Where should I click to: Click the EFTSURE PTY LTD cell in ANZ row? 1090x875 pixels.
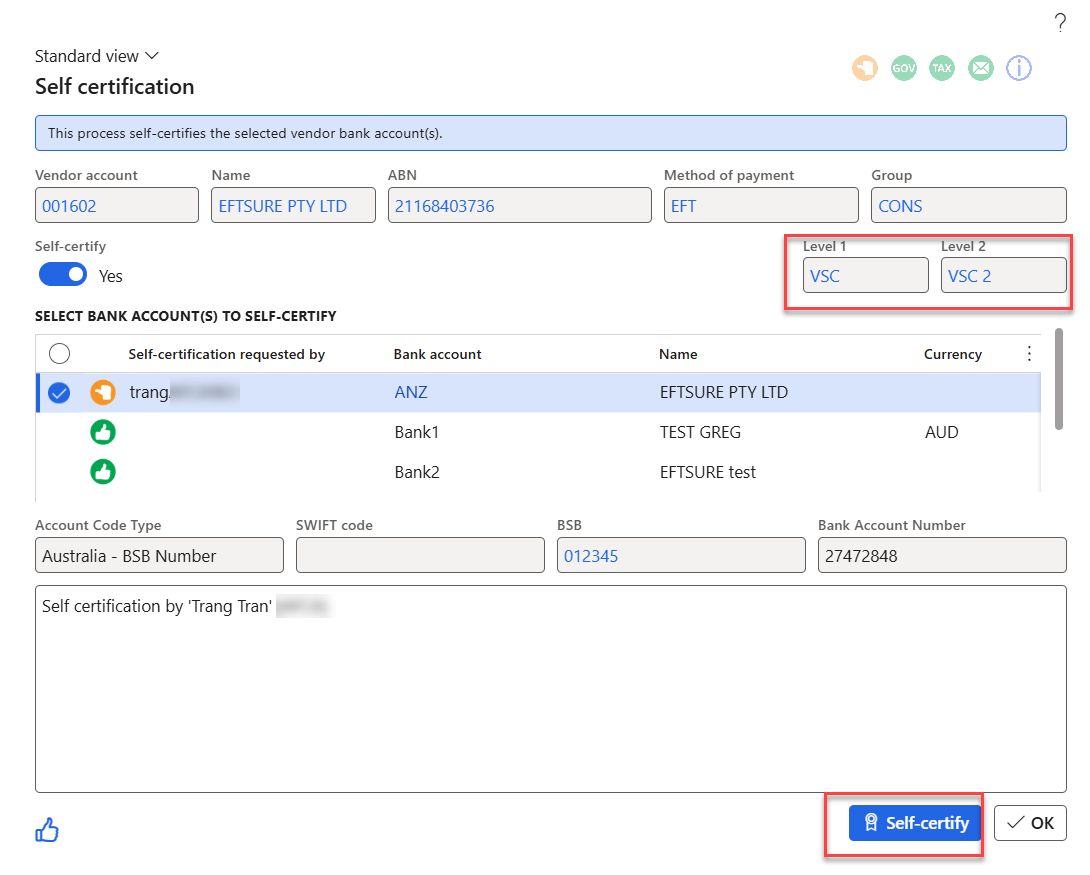pos(724,393)
